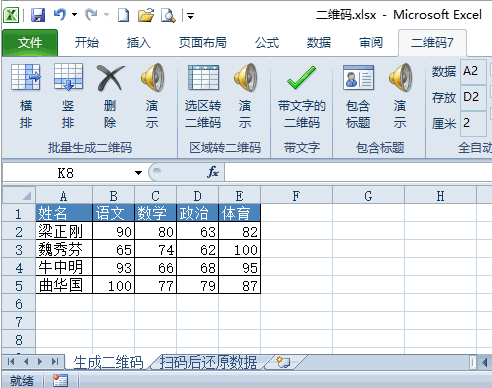Open the 文件 tab
Viewport: 492px width, 388px height.
(x=30, y=43)
